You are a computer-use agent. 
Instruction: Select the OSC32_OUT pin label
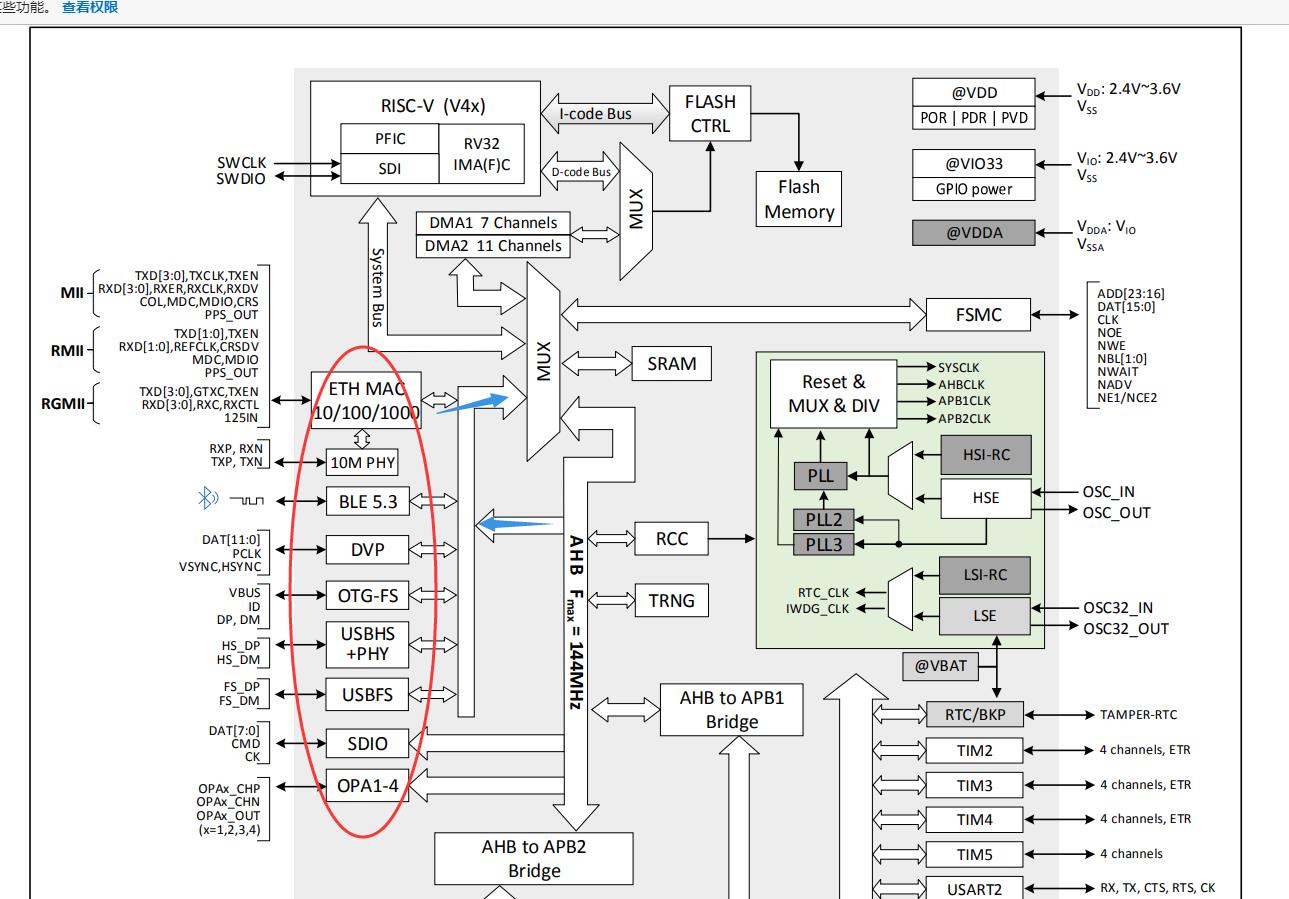coord(1125,628)
